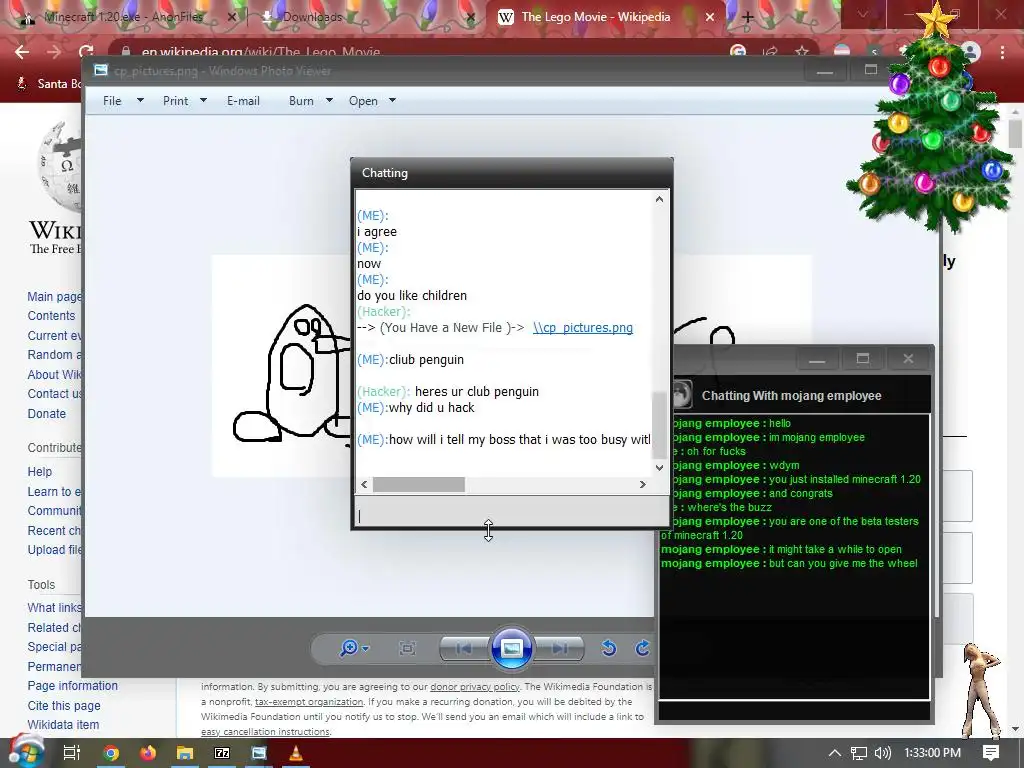Go to next picture in Photo Viewer

[x=559, y=648]
